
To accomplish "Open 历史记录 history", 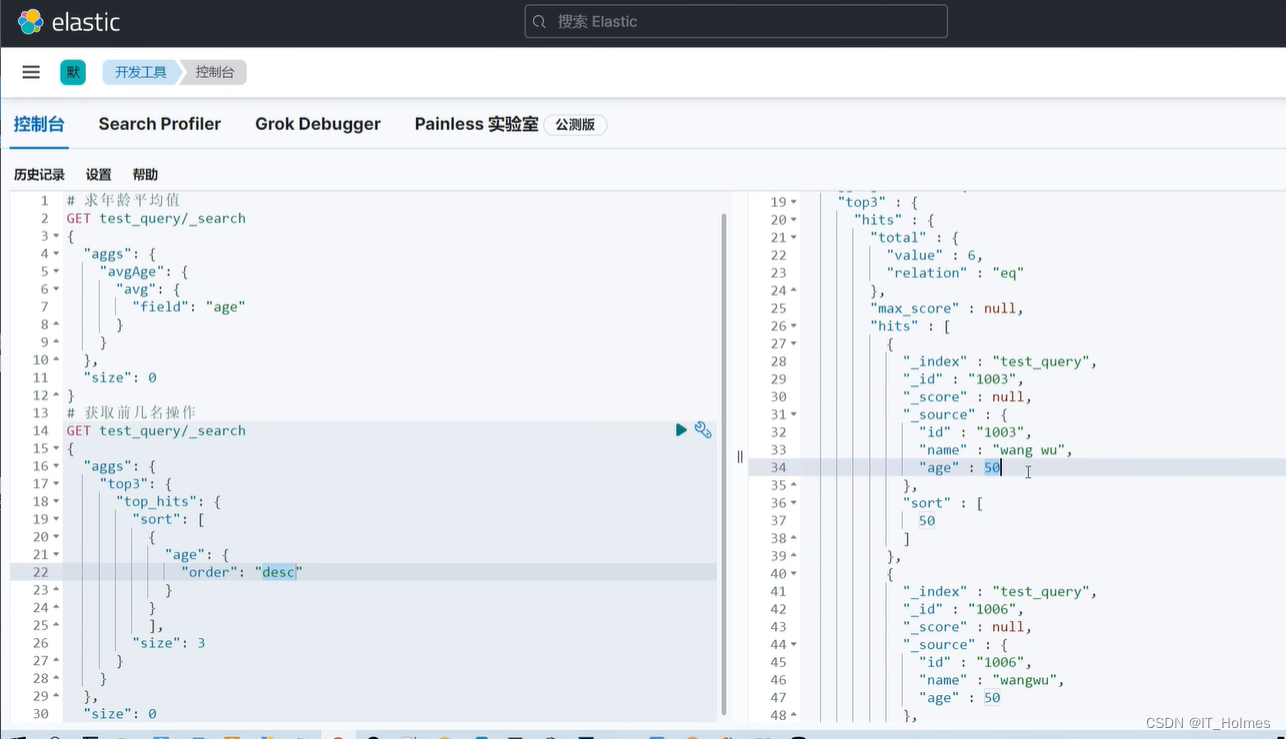I will [39, 175].
